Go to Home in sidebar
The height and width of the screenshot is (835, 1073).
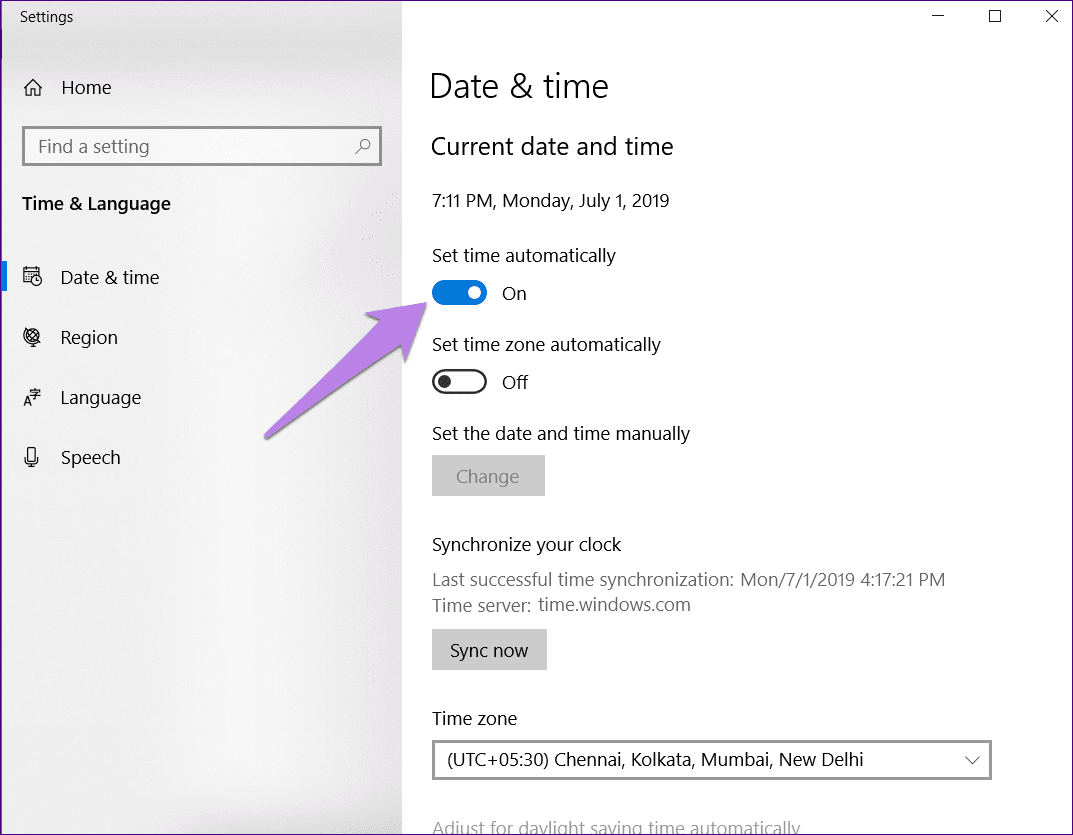point(86,88)
